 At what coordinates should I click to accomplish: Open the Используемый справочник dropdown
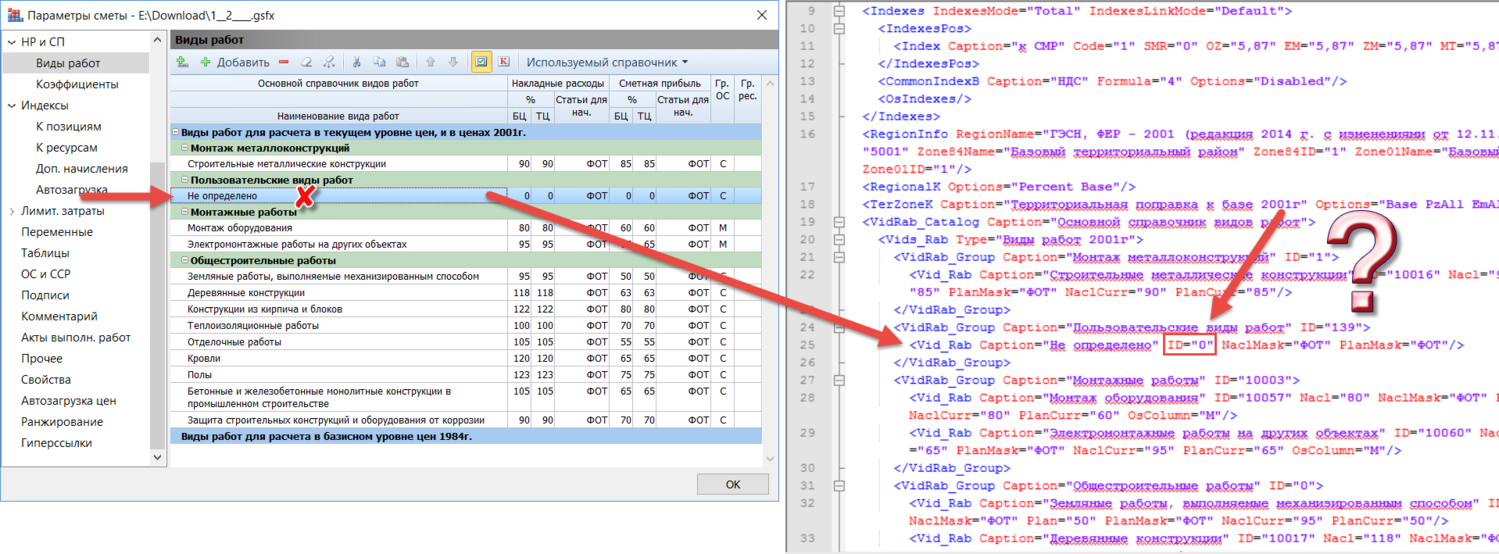click(x=607, y=62)
